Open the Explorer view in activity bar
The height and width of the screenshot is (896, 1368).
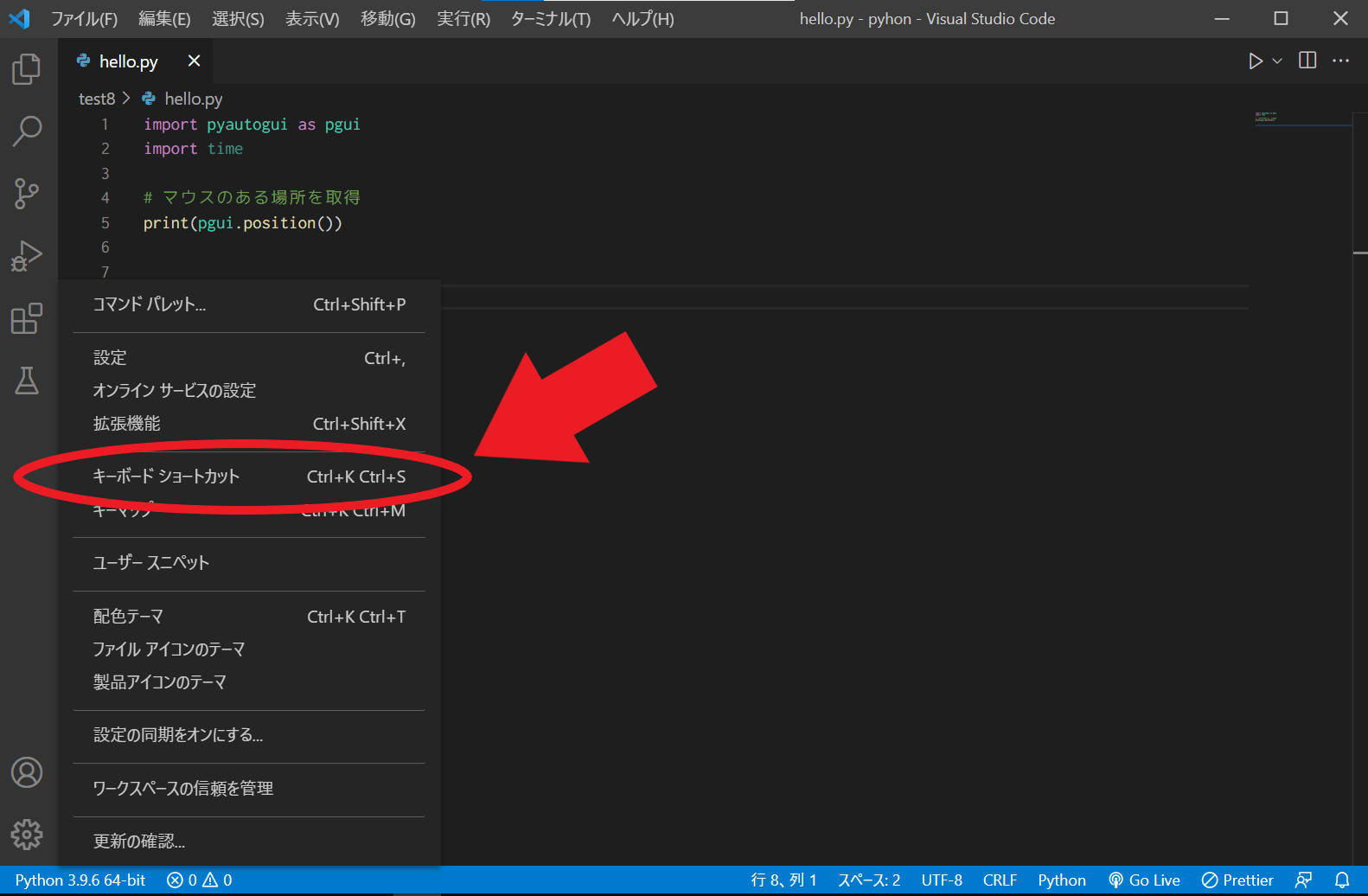coord(27,69)
